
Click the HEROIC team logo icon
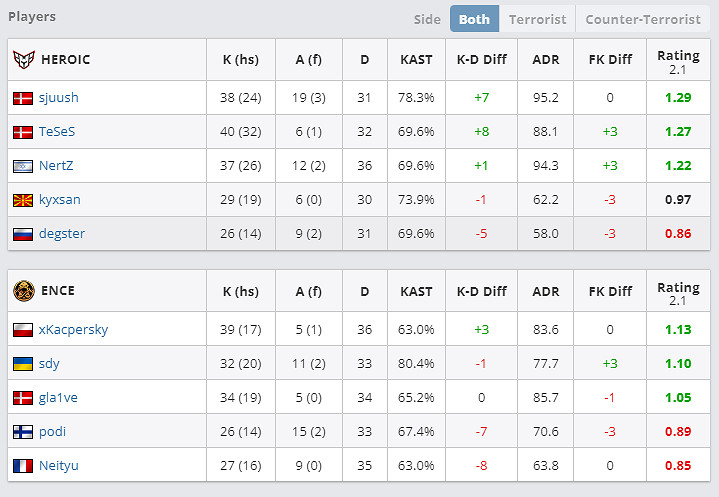pyautogui.click(x=23, y=60)
